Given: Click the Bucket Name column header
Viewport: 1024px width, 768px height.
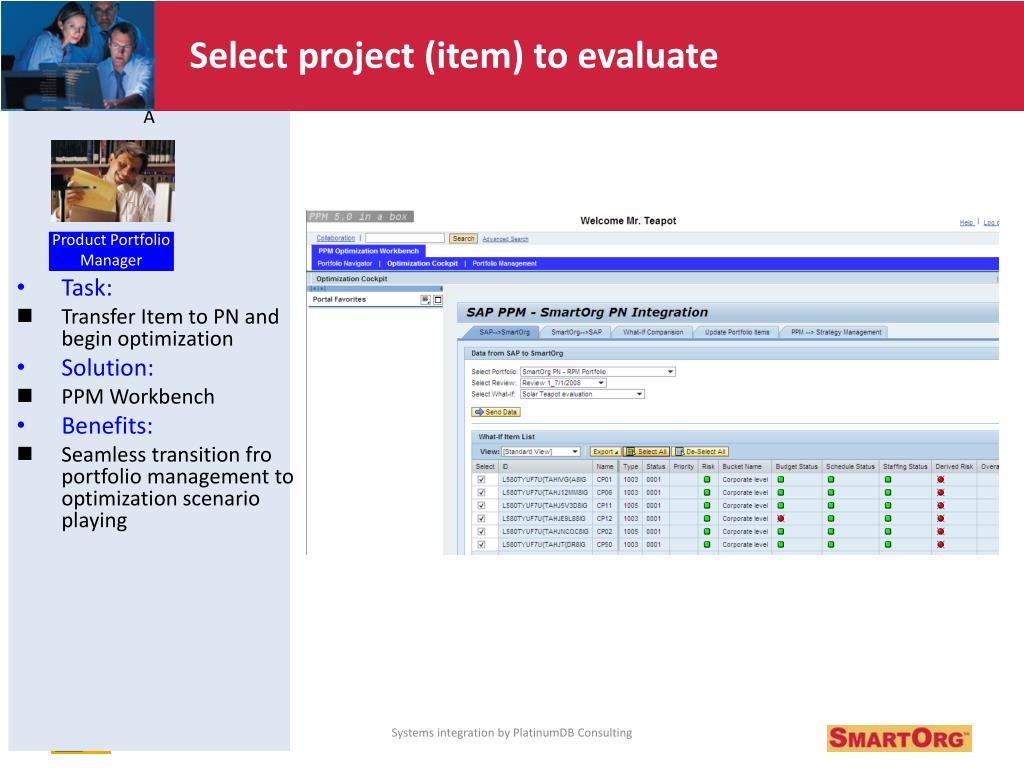Looking at the screenshot, I should point(742,466).
